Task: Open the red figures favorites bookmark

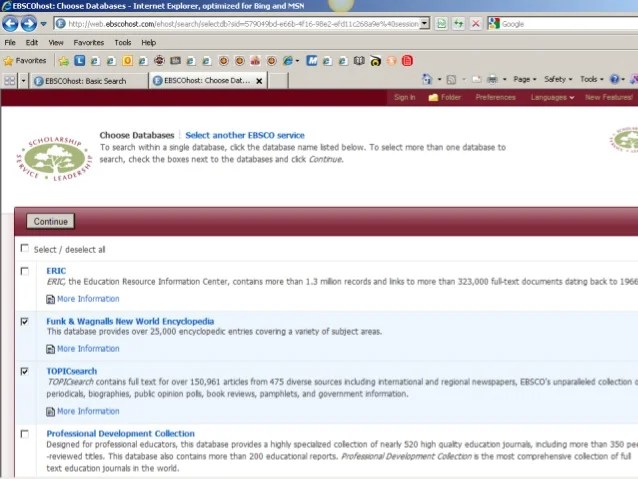Action: [255, 61]
